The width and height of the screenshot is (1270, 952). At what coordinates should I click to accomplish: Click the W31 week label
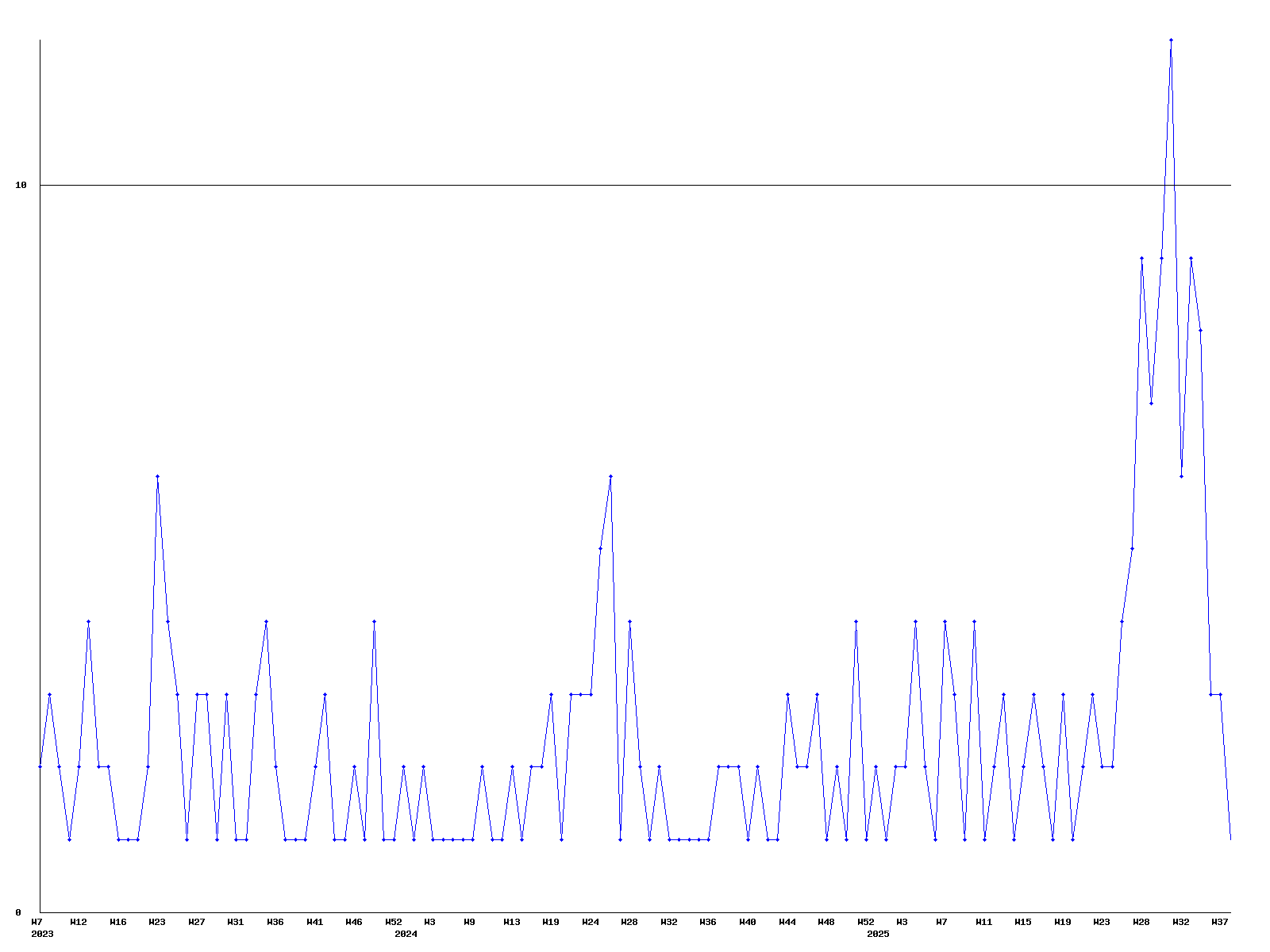coord(236,922)
